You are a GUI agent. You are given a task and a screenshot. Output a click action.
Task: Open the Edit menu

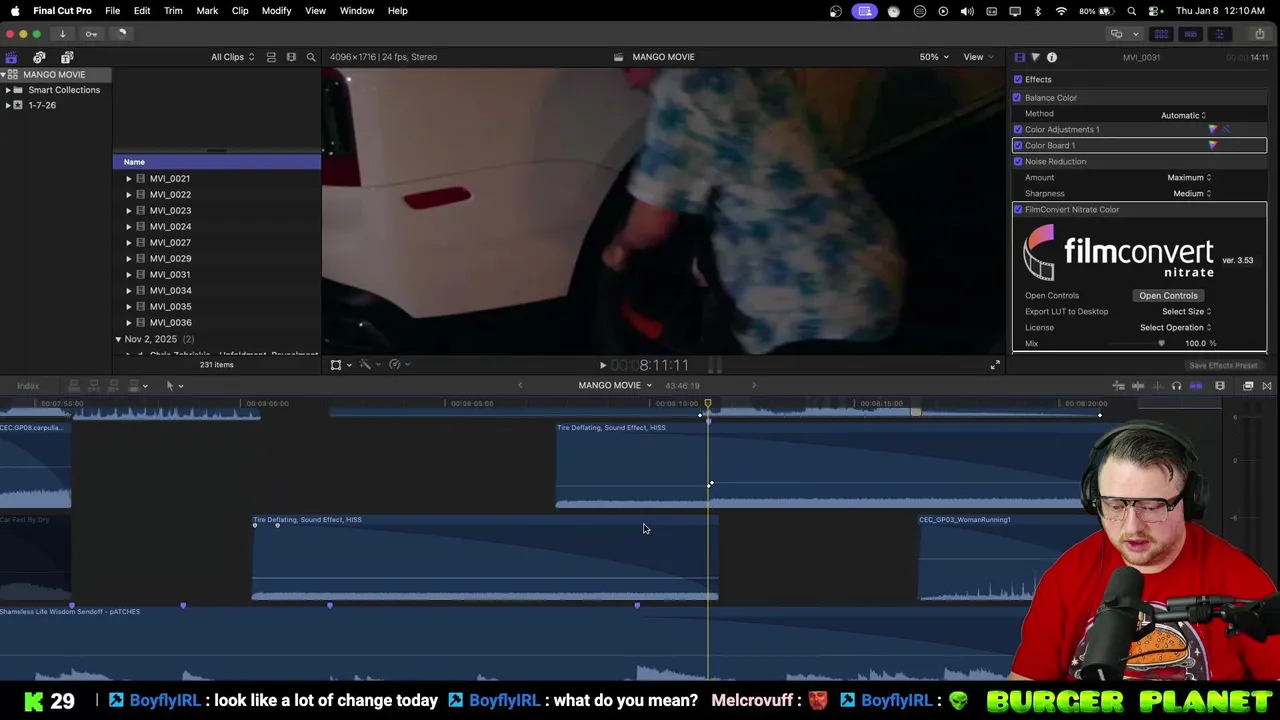(142, 11)
